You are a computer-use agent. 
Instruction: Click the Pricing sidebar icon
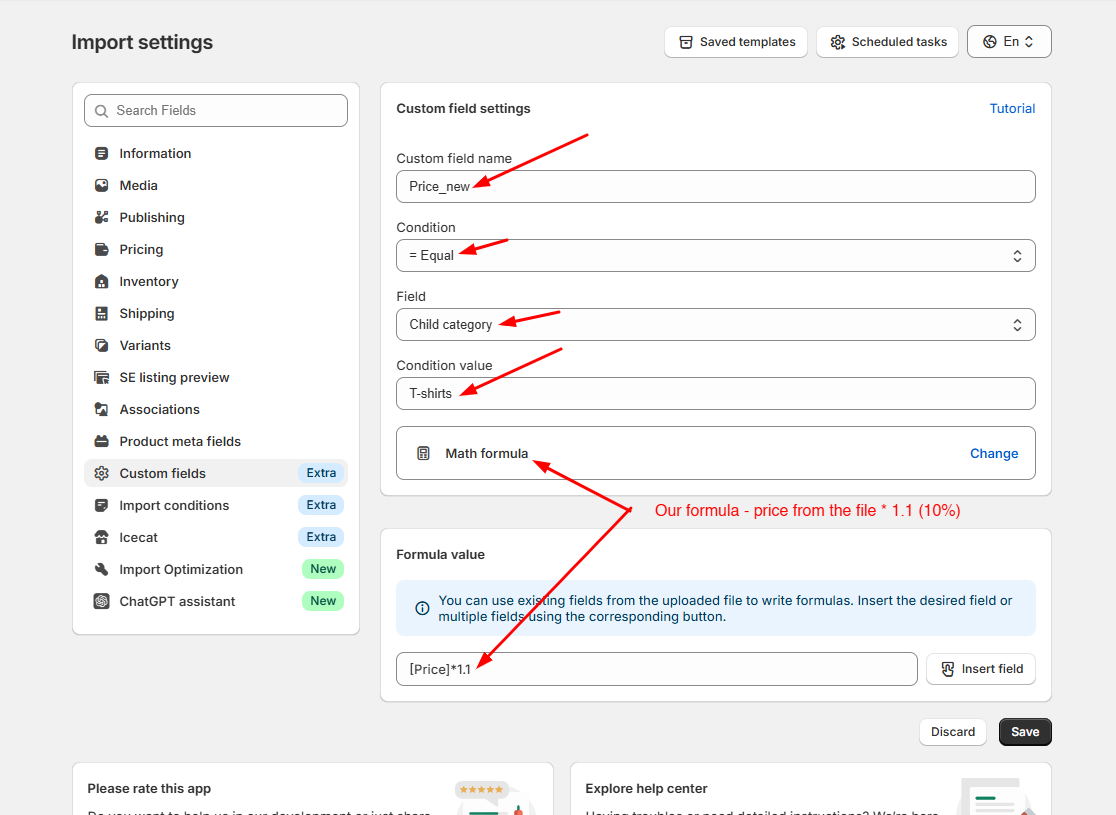point(102,250)
